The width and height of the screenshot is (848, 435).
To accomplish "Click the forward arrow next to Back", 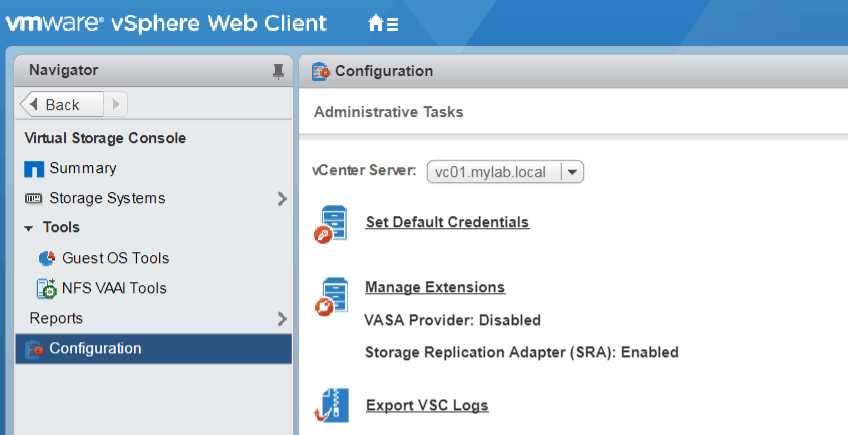I will coord(116,104).
